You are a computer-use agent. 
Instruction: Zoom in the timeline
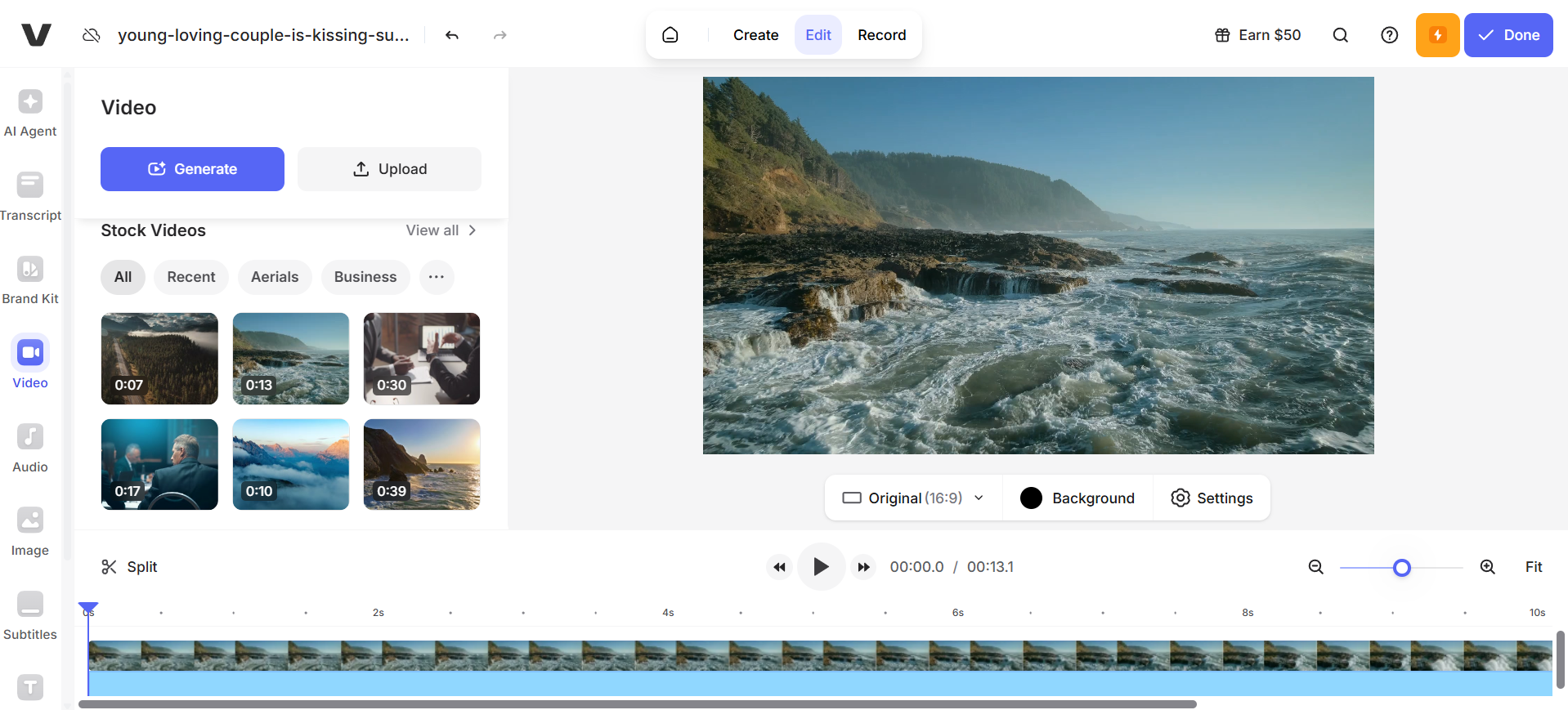[x=1488, y=567]
